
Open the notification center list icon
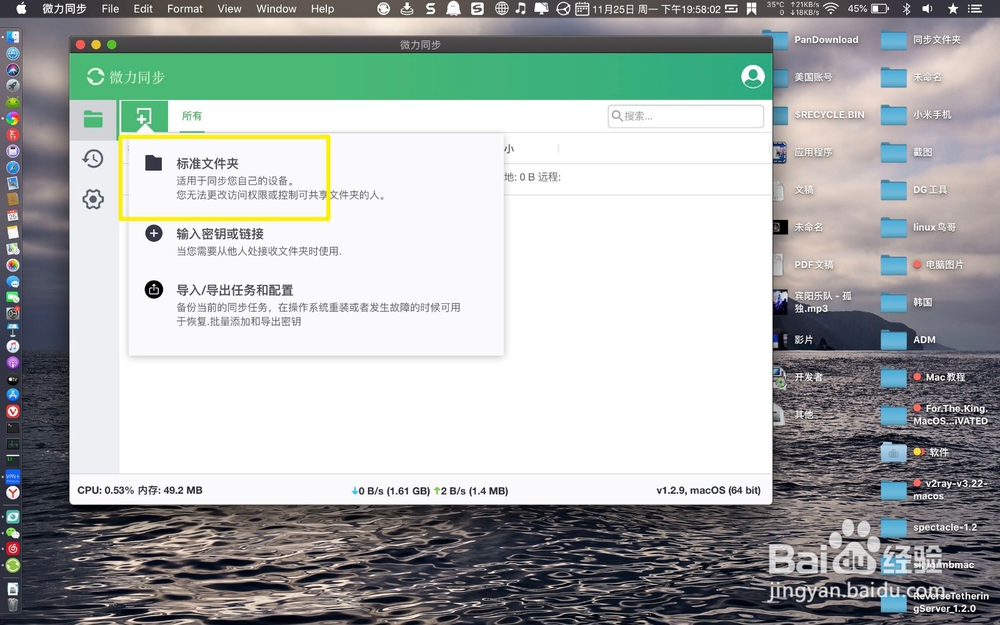pos(974,8)
